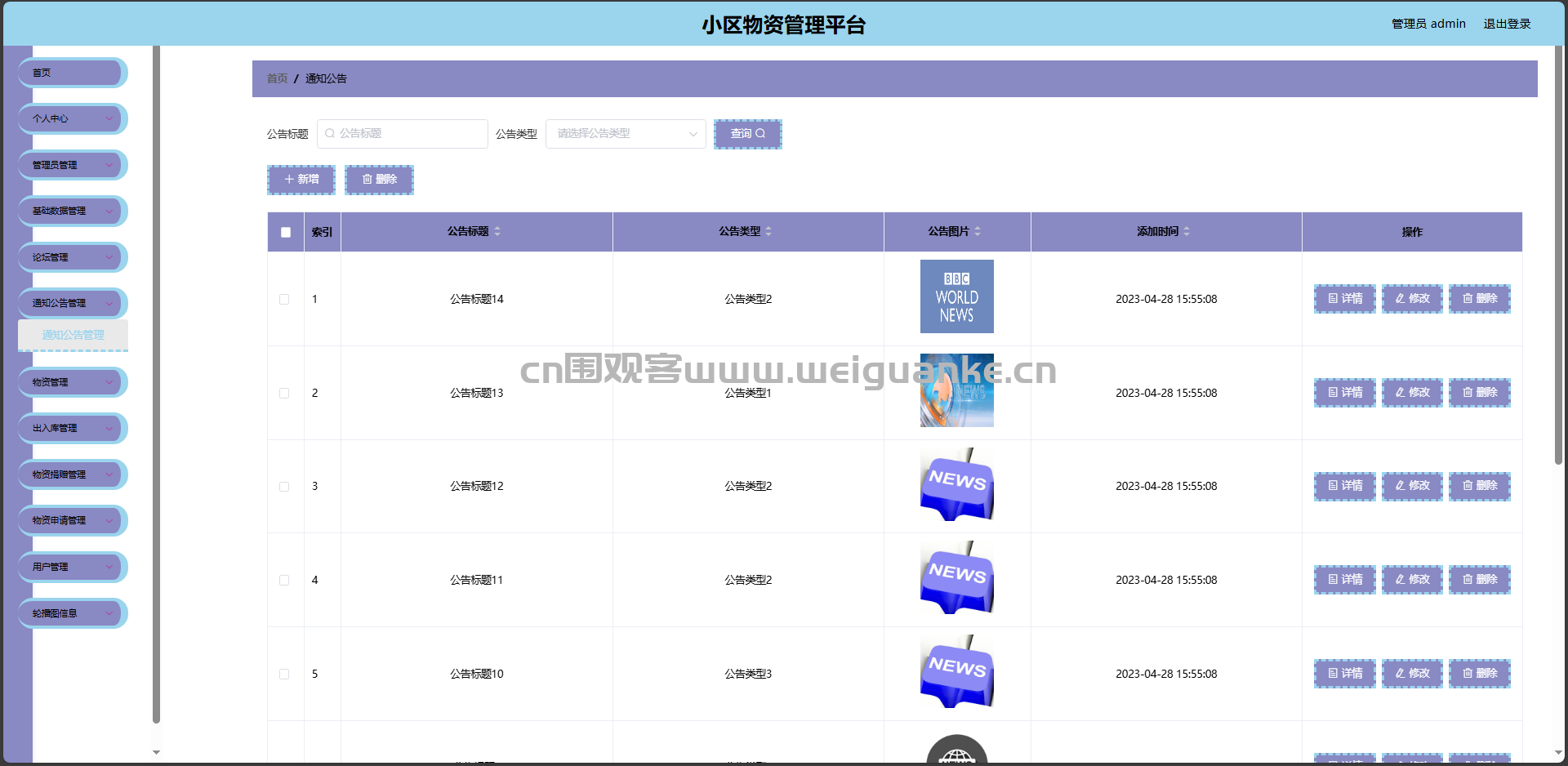This screenshot has width=1568, height=766.
Task: Click 首页 in the breadcrumb
Action: click(x=277, y=78)
